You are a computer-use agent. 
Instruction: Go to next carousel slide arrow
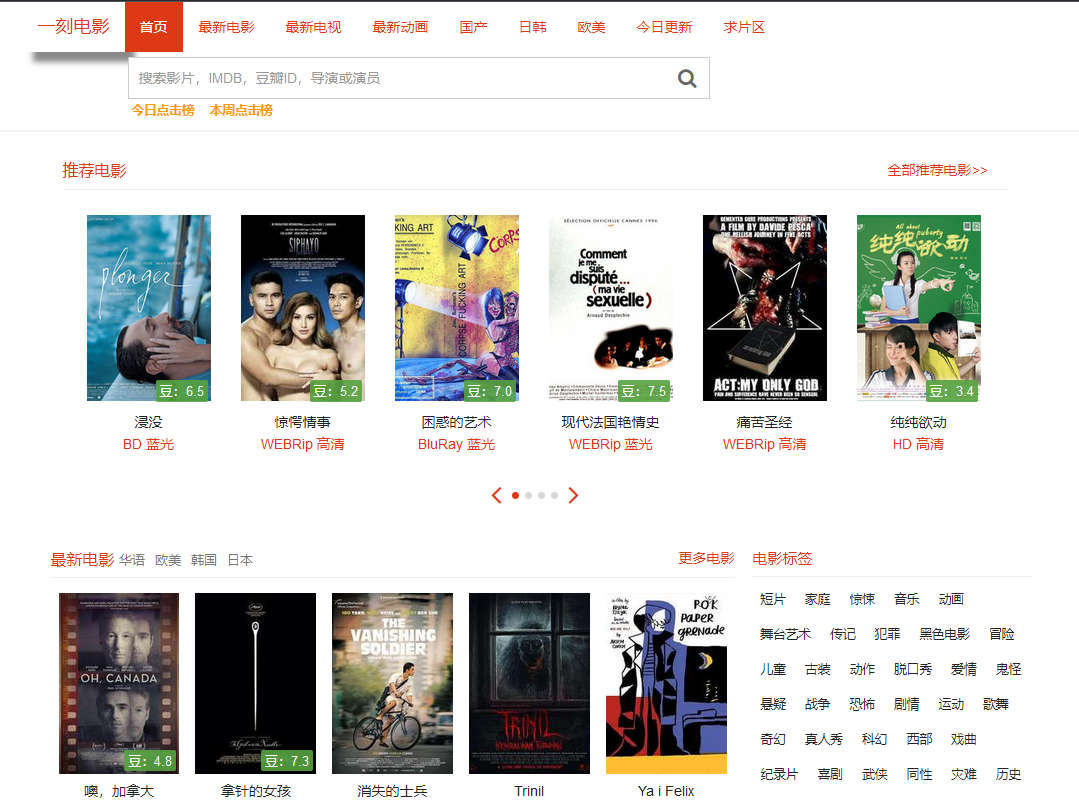(573, 495)
